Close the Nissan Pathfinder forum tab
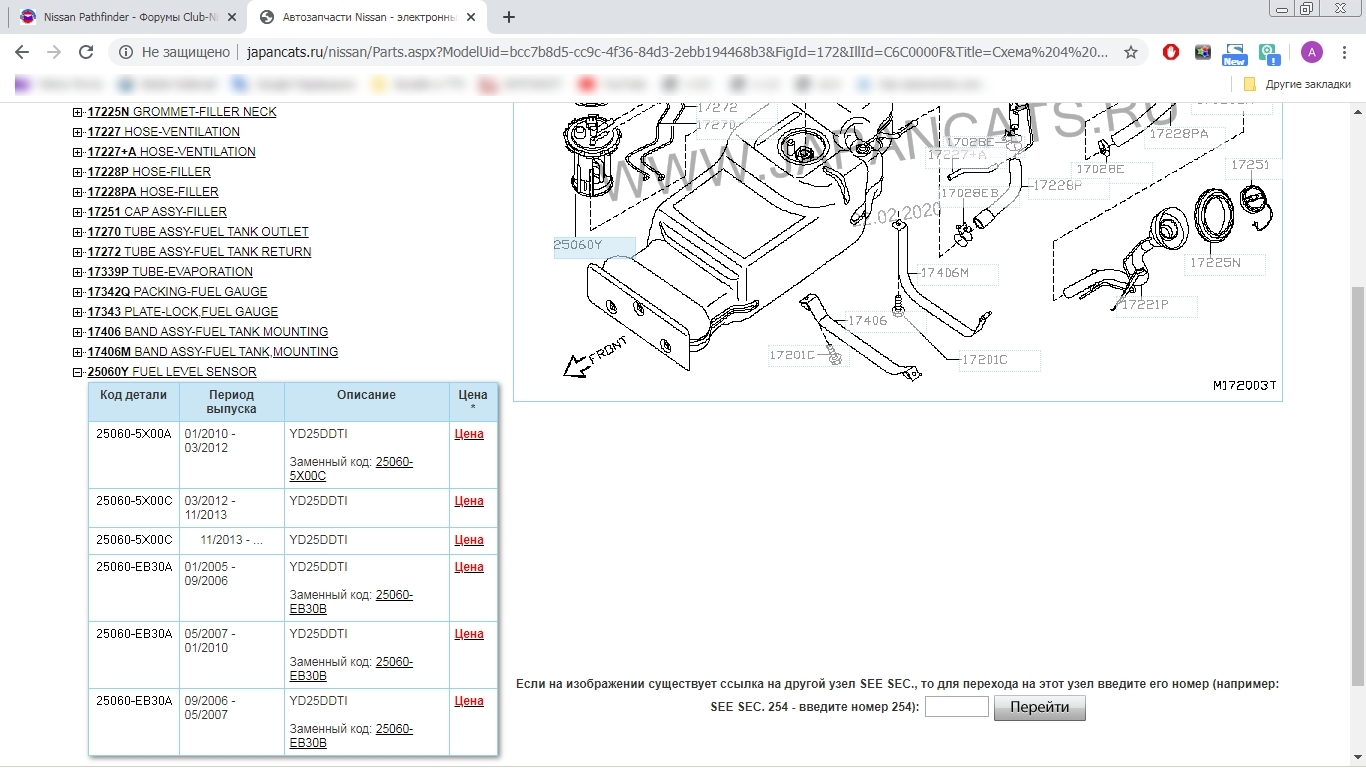The width and height of the screenshot is (1366, 768). tap(231, 17)
